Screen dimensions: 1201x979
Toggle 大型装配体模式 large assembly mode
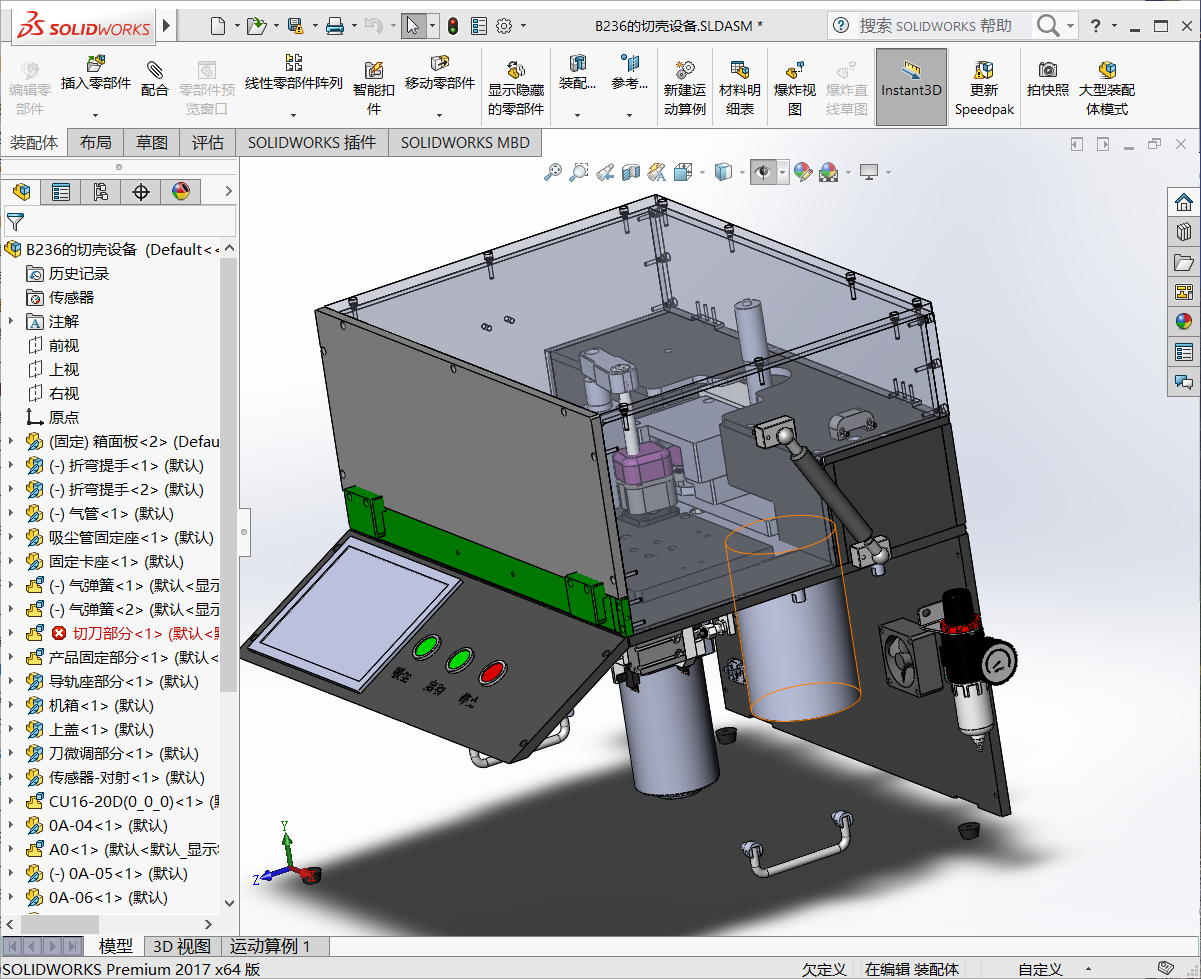point(1107,88)
